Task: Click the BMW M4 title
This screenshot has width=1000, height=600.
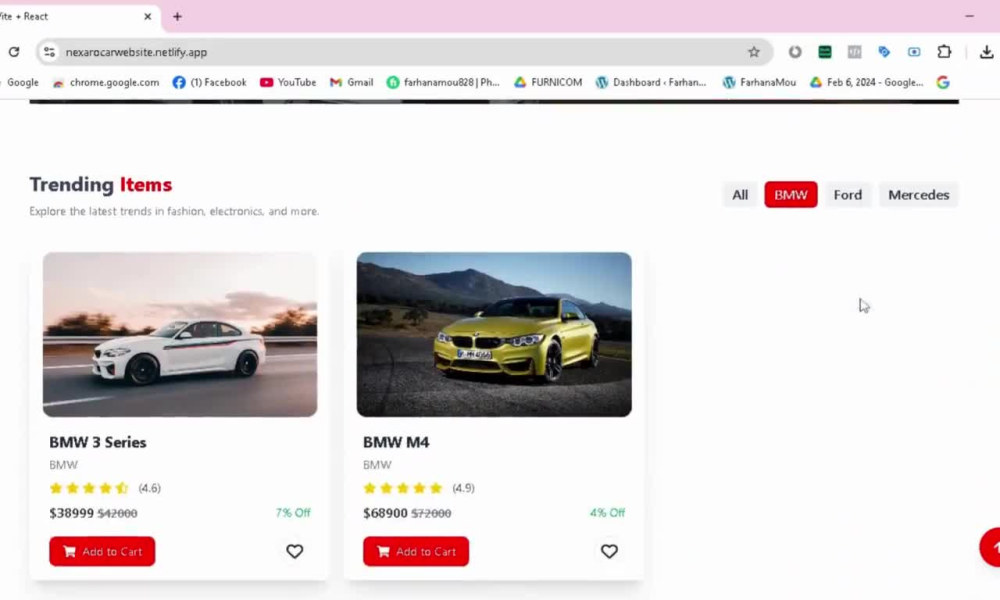Action: [396, 442]
